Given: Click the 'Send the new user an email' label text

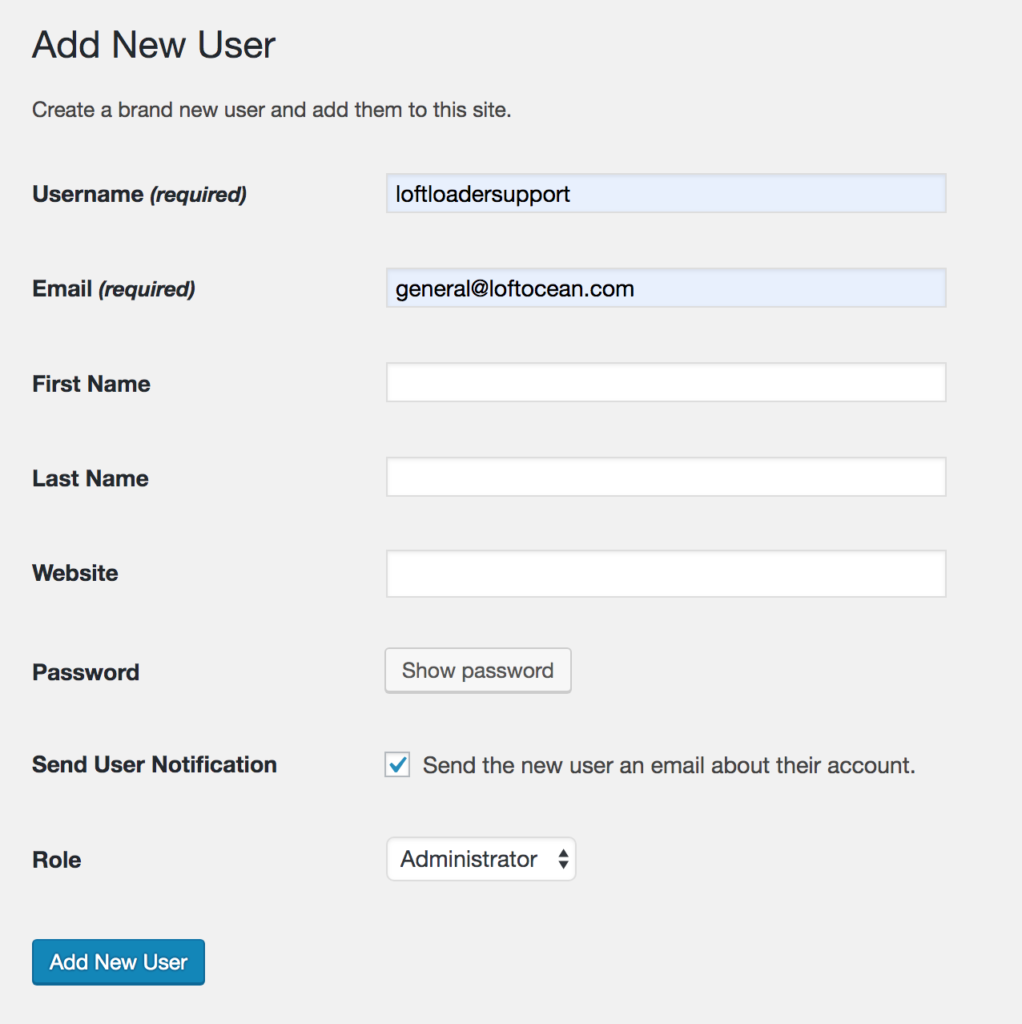Looking at the screenshot, I should 669,765.
